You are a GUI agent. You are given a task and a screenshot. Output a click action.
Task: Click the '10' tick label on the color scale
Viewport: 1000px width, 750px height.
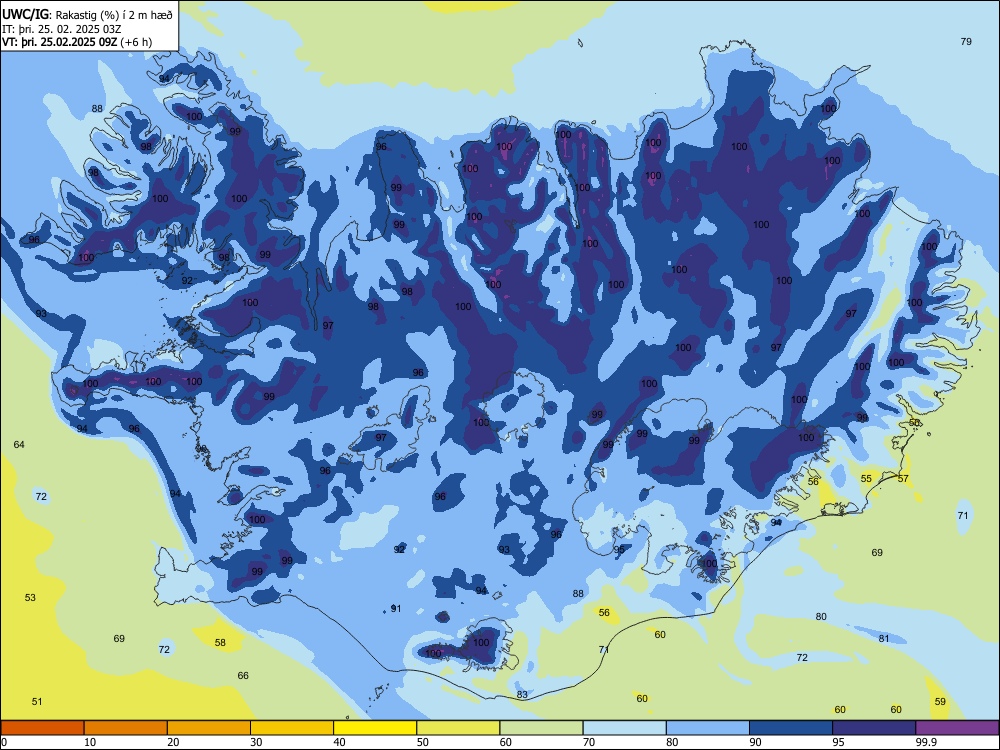90,742
